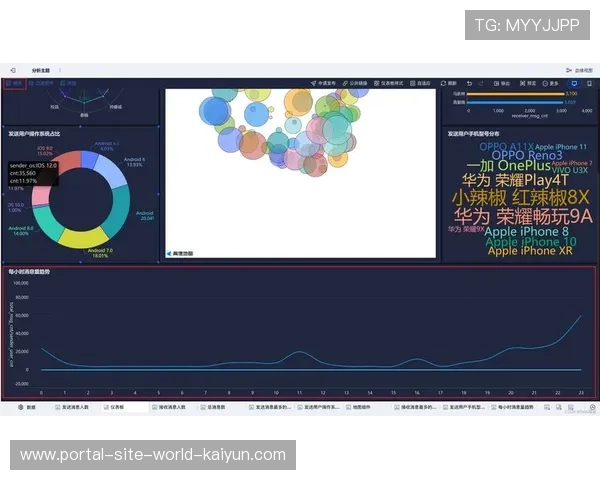
Task: Open the 组件 component panel
Action: (x=17, y=83)
